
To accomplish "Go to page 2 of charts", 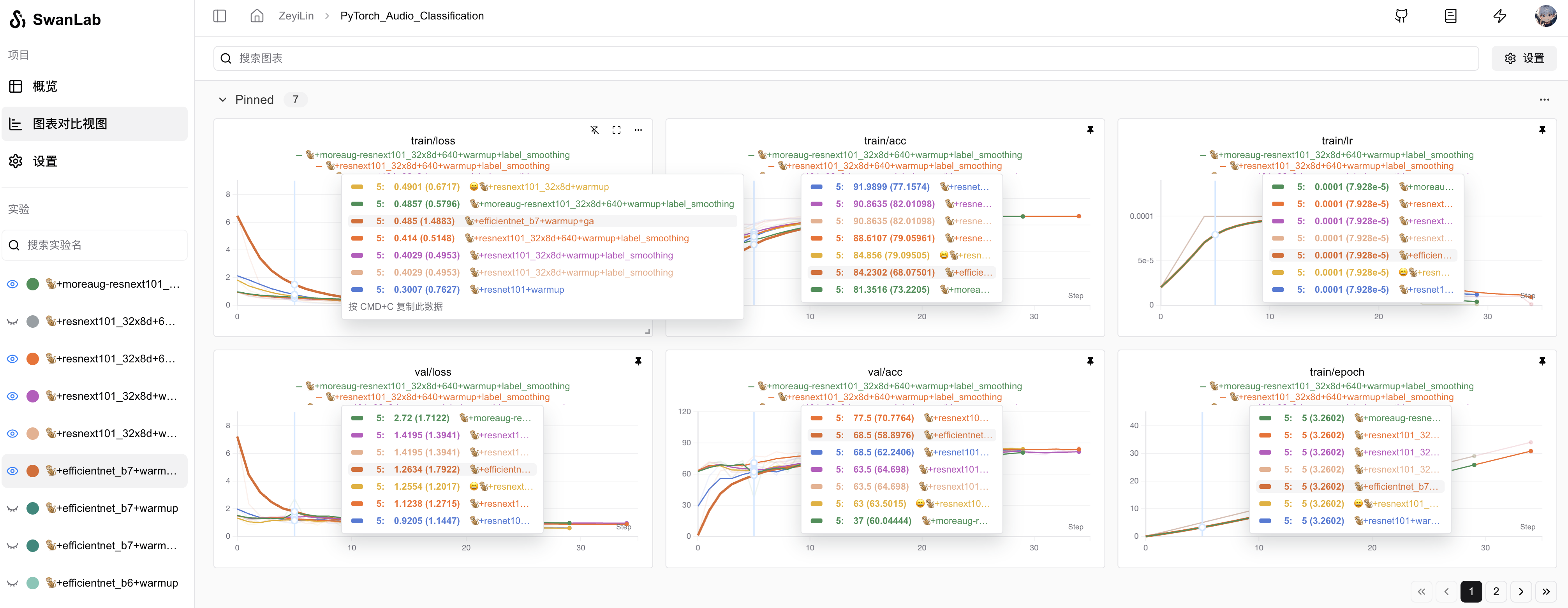I will click(1496, 591).
